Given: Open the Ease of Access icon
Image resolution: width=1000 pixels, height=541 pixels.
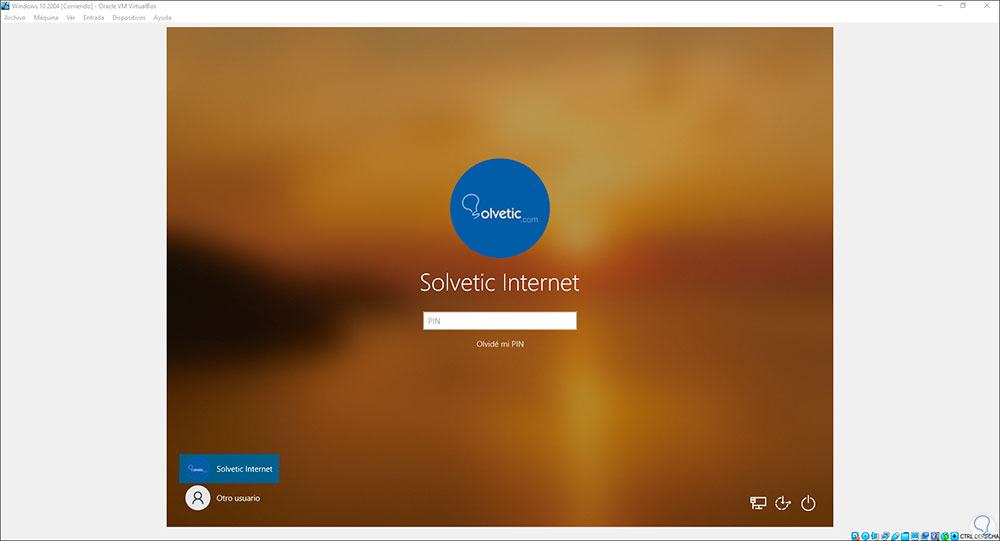Looking at the screenshot, I should 783,503.
